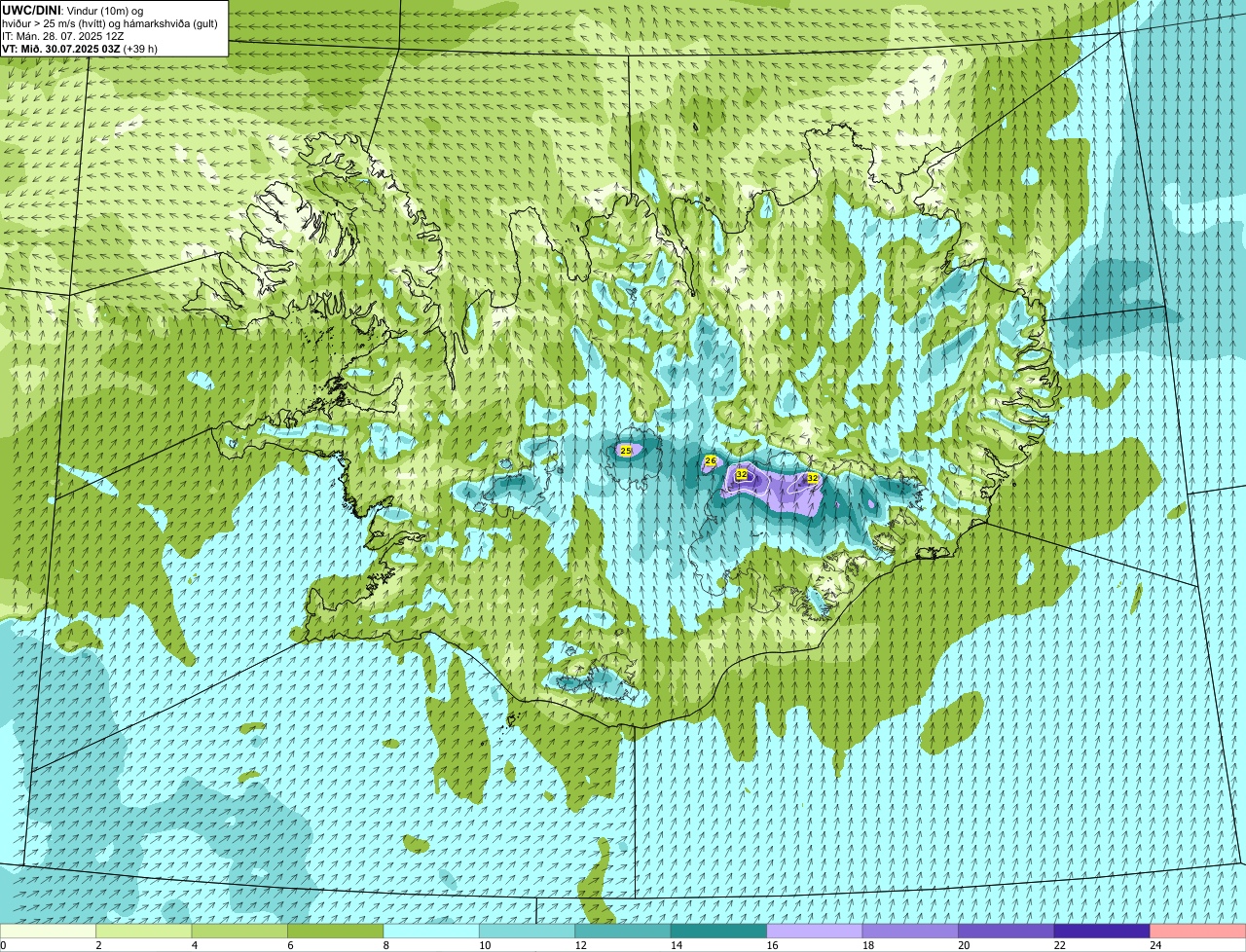1246x952 pixels.
Task: Click the legend value '6'
Action: point(290,945)
